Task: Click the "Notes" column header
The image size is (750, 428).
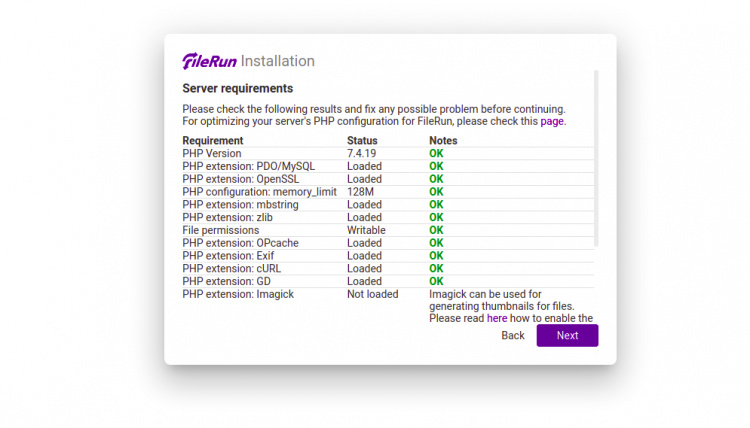Action: point(443,141)
